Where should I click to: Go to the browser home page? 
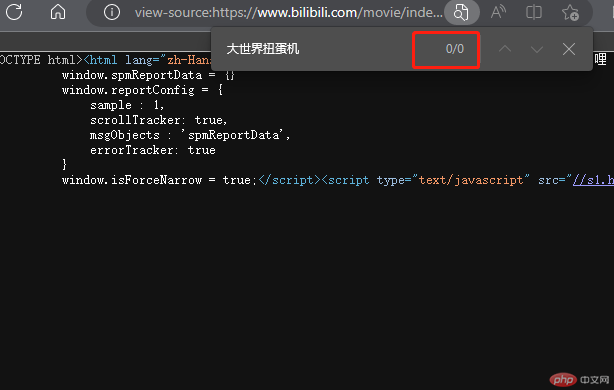click(x=58, y=12)
